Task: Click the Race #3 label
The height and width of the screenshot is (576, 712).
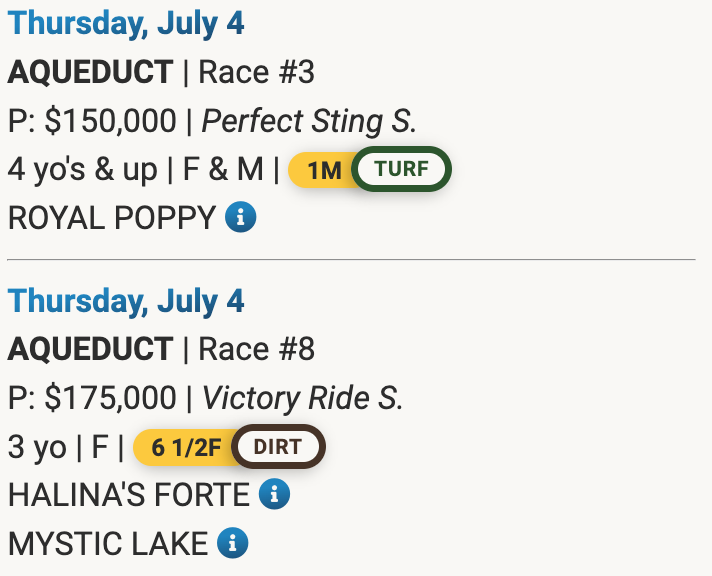Action: pos(257,72)
